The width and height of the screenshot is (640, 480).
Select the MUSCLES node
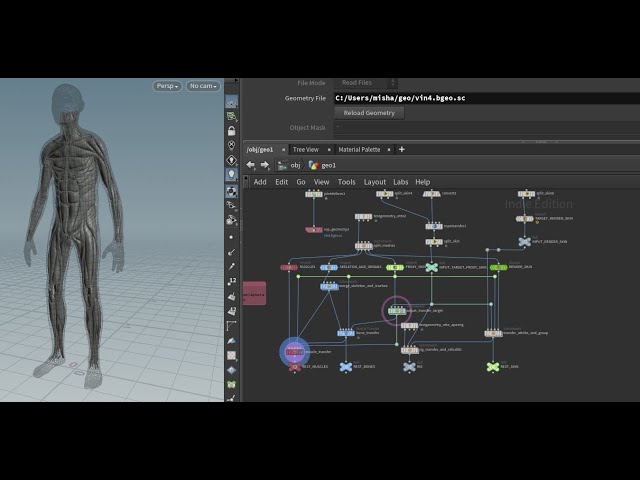point(289,268)
